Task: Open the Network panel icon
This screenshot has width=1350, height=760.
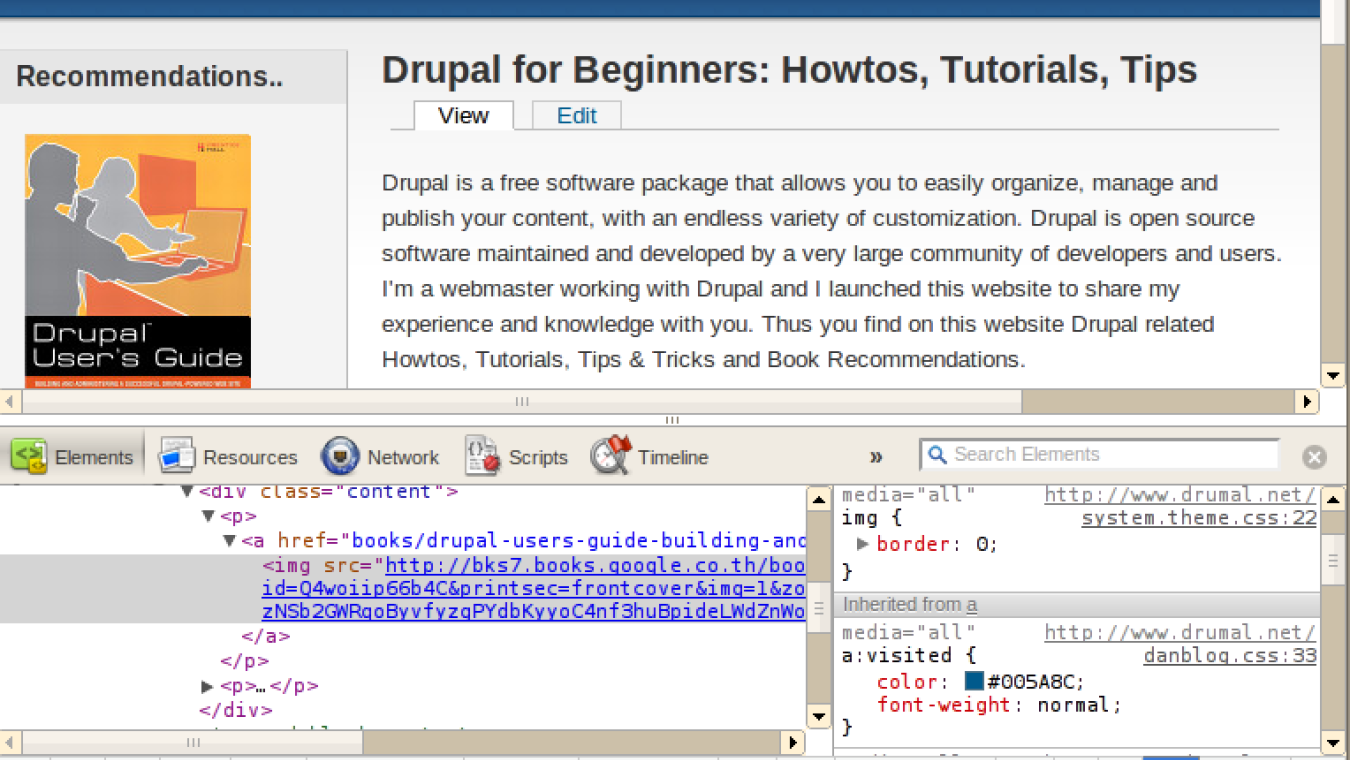Action: coord(340,456)
